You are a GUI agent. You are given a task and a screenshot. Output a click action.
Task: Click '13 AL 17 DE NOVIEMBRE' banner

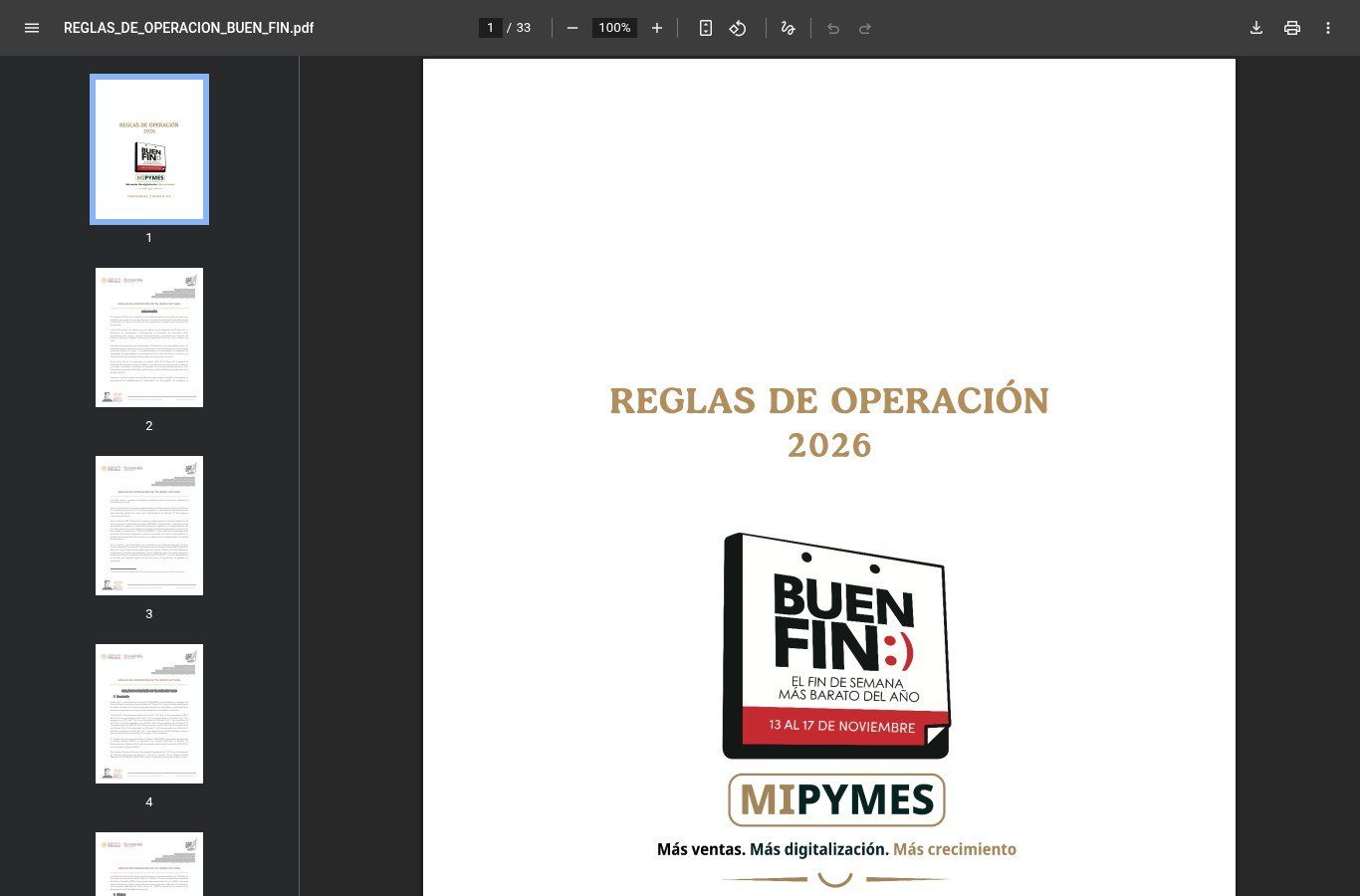[842, 726]
